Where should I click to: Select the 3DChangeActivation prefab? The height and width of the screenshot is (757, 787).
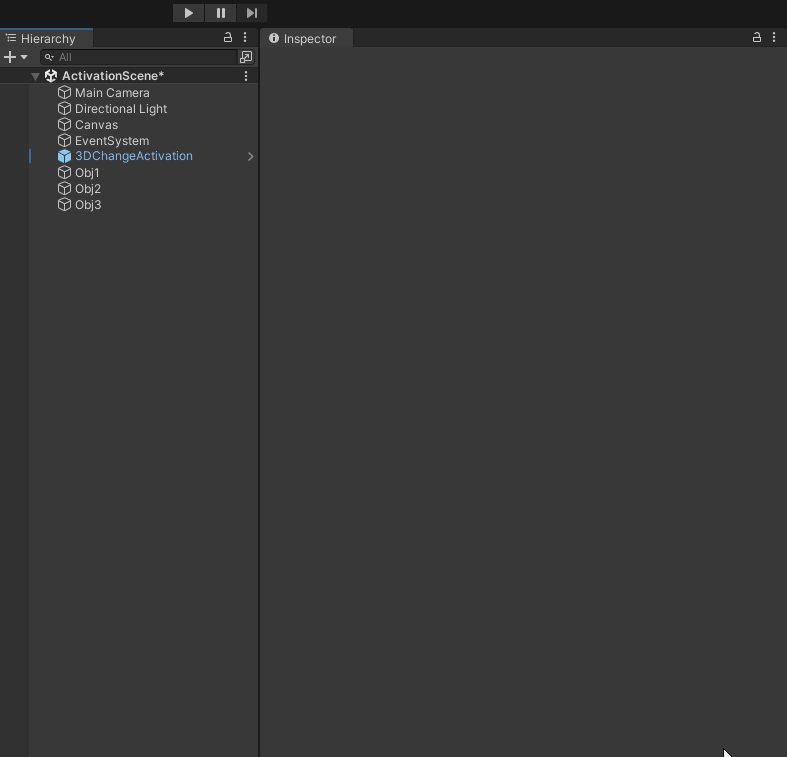(x=134, y=156)
